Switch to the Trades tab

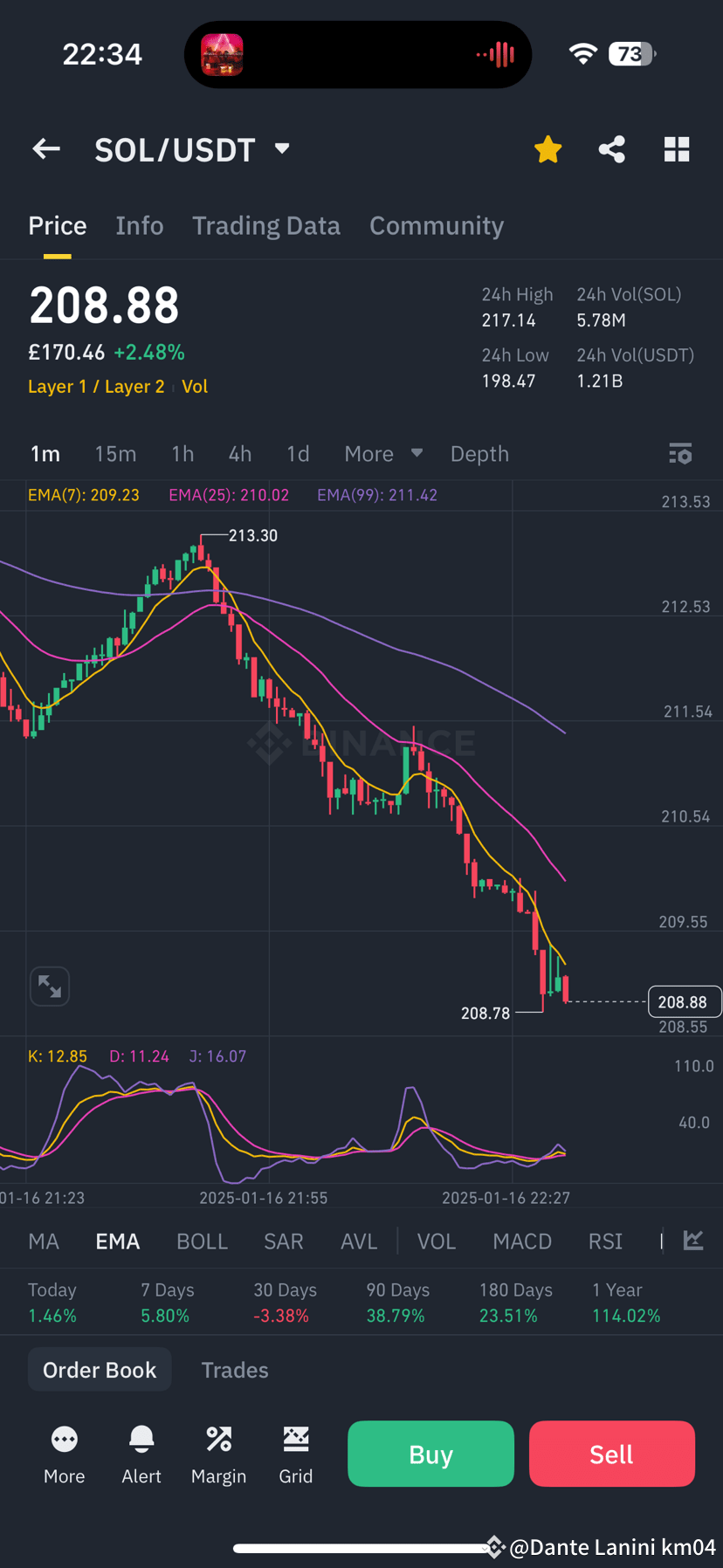coord(235,1370)
